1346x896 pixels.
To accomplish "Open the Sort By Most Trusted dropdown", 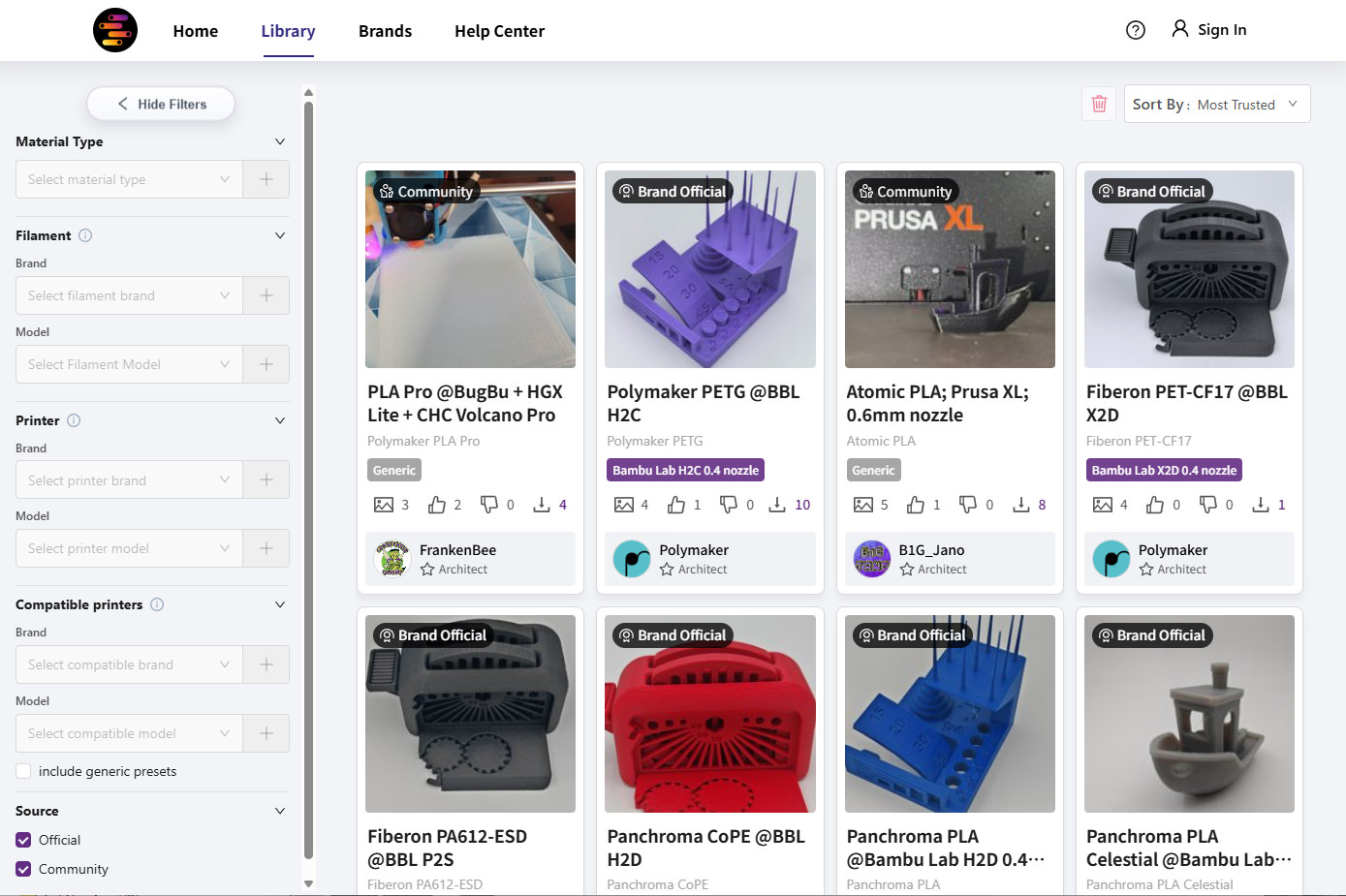I will (x=1217, y=104).
